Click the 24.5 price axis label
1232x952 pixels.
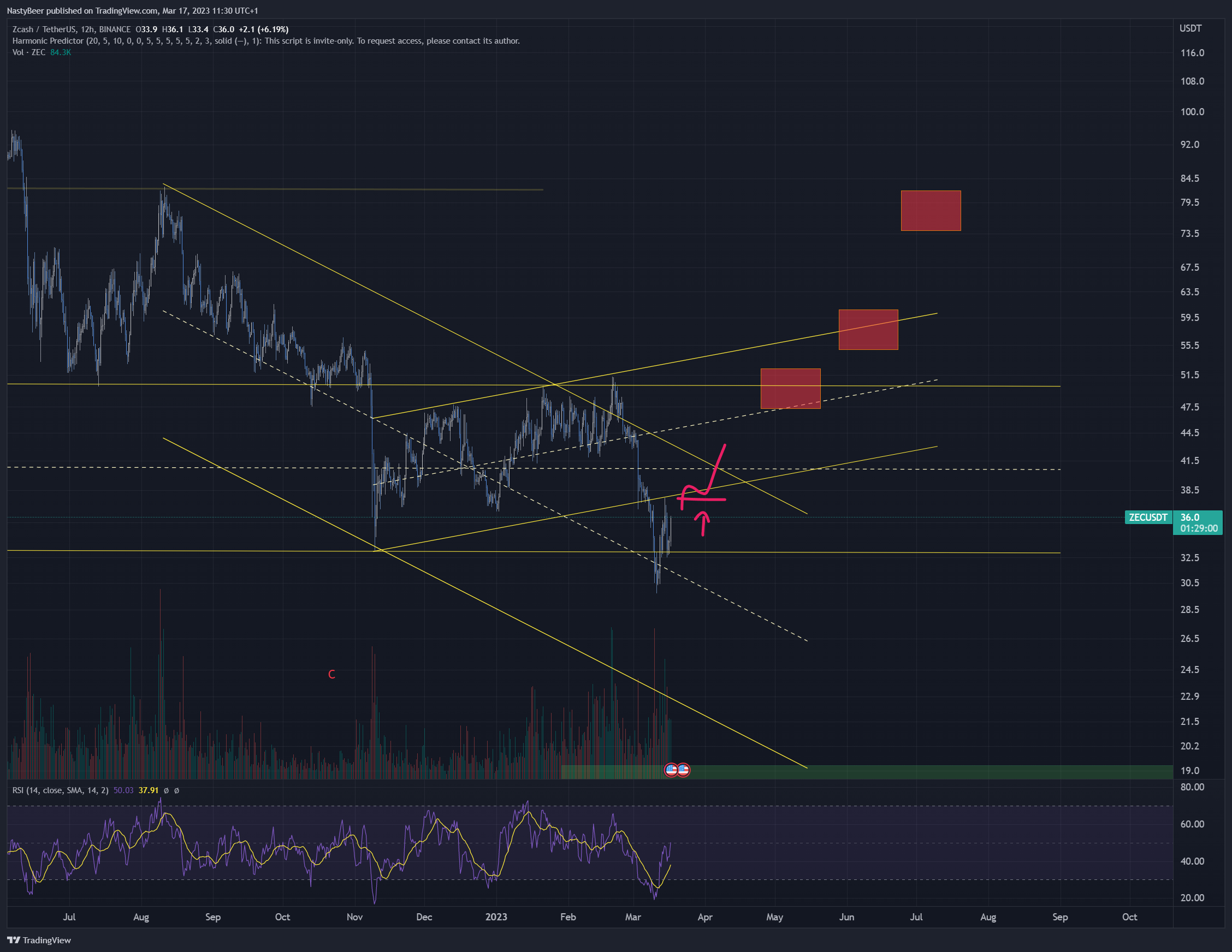click(1190, 669)
